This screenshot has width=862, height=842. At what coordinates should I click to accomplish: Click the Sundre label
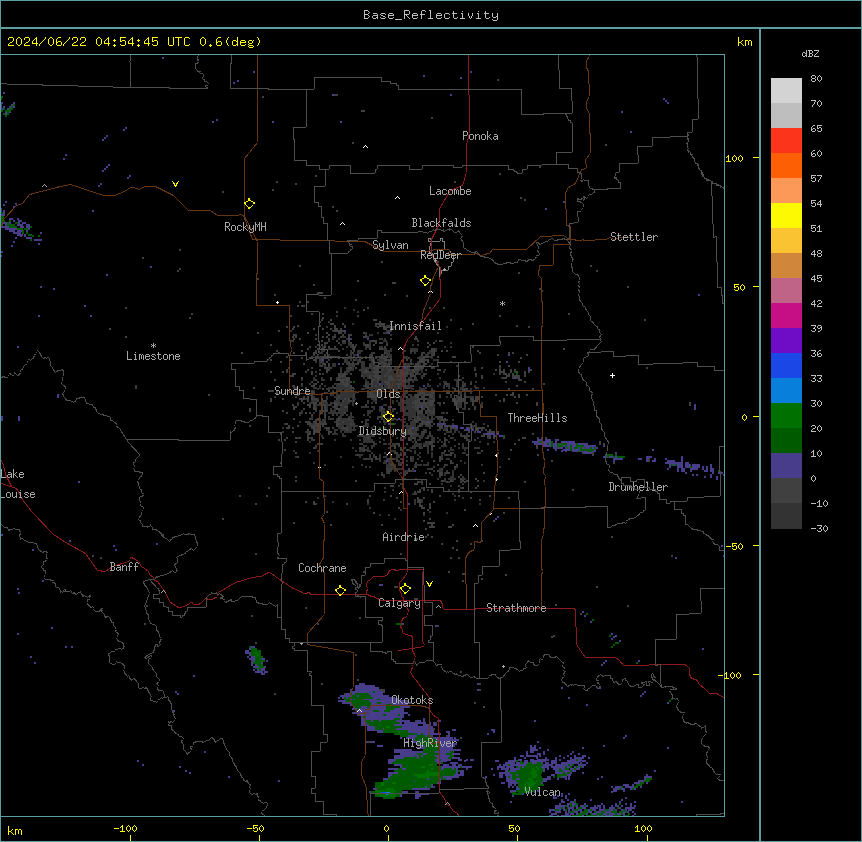coord(292,391)
